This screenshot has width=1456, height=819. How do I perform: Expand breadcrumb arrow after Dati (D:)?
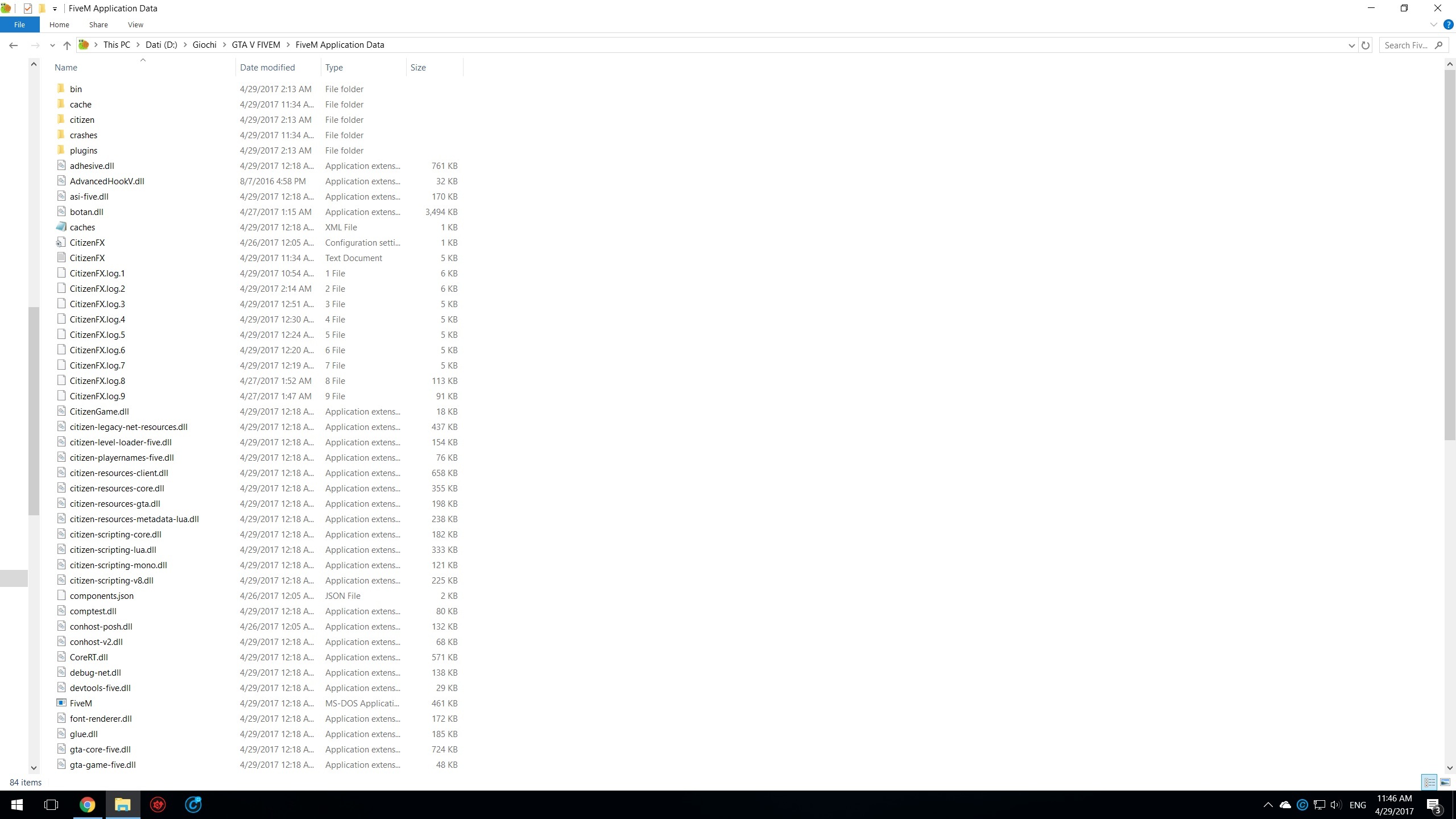185,45
